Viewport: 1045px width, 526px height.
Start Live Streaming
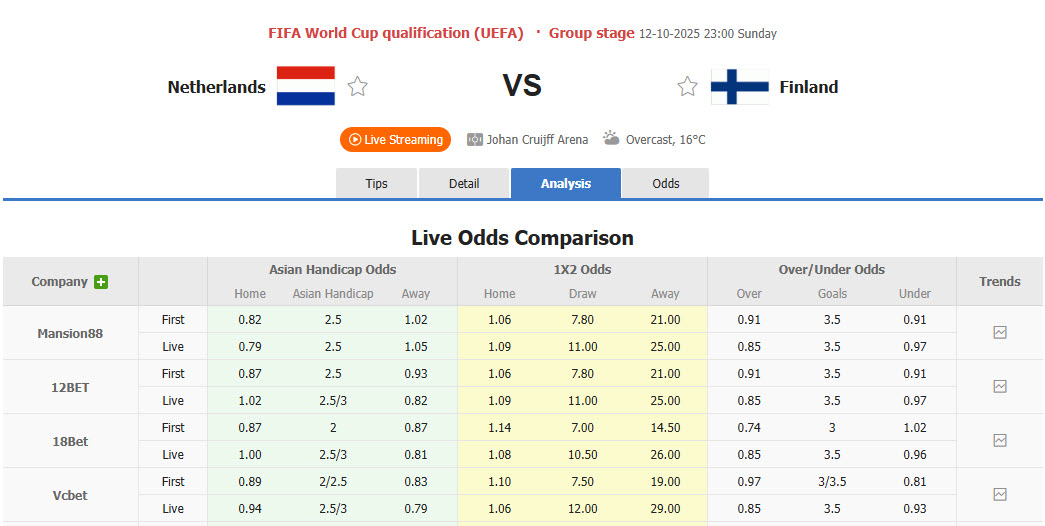point(395,140)
